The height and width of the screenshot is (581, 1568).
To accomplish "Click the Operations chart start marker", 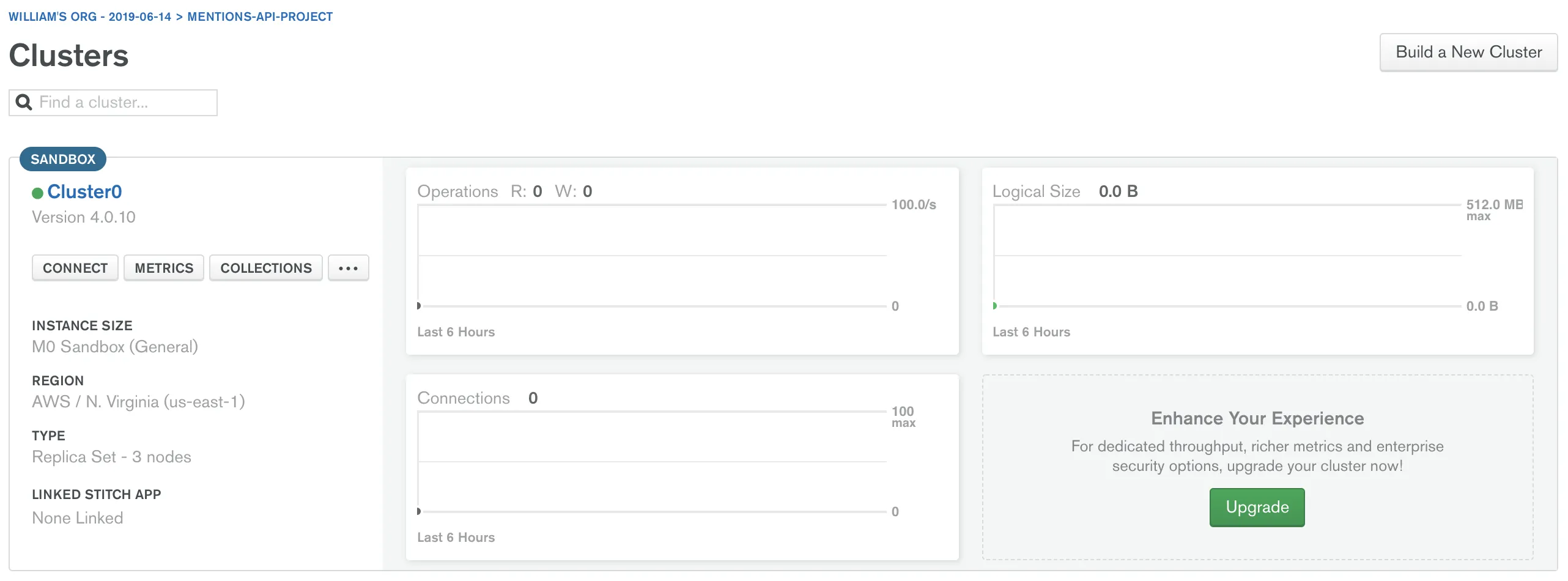I will pyautogui.click(x=419, y=306).
